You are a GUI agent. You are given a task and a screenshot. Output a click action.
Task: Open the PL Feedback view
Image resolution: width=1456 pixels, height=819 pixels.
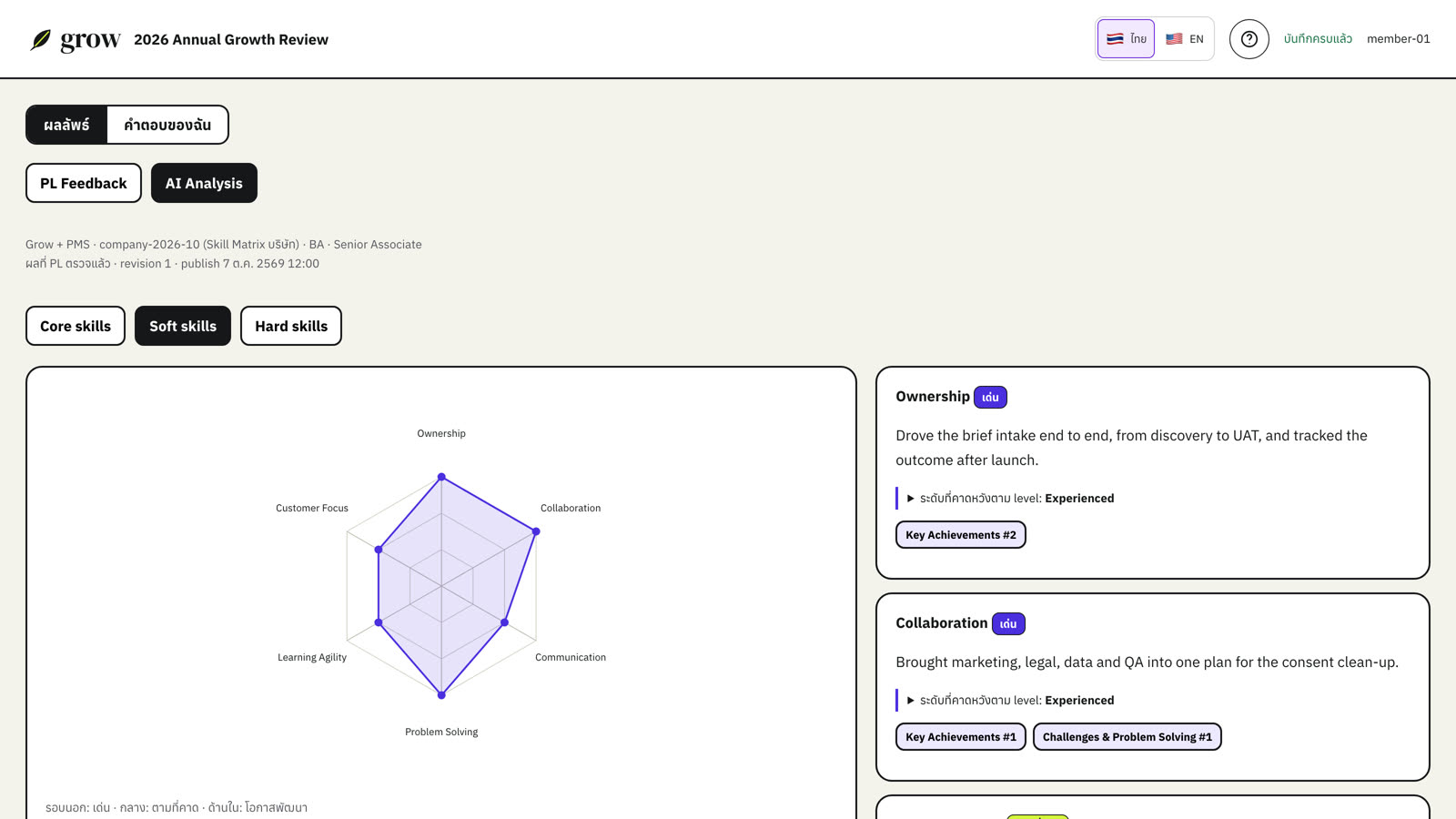[x=84, y=183]
